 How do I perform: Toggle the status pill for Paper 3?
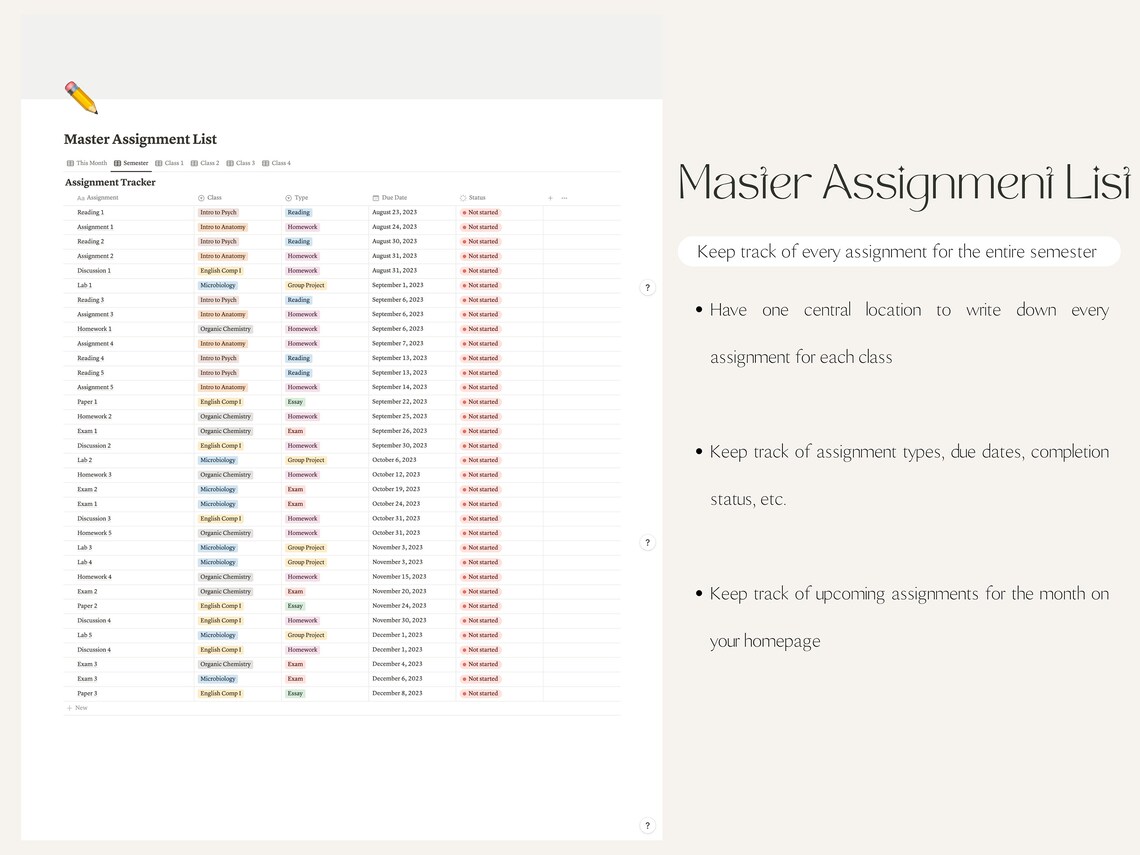480,693
